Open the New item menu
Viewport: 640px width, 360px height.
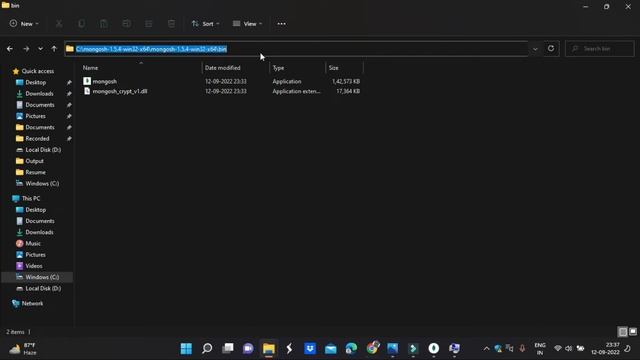pos(24,24)
